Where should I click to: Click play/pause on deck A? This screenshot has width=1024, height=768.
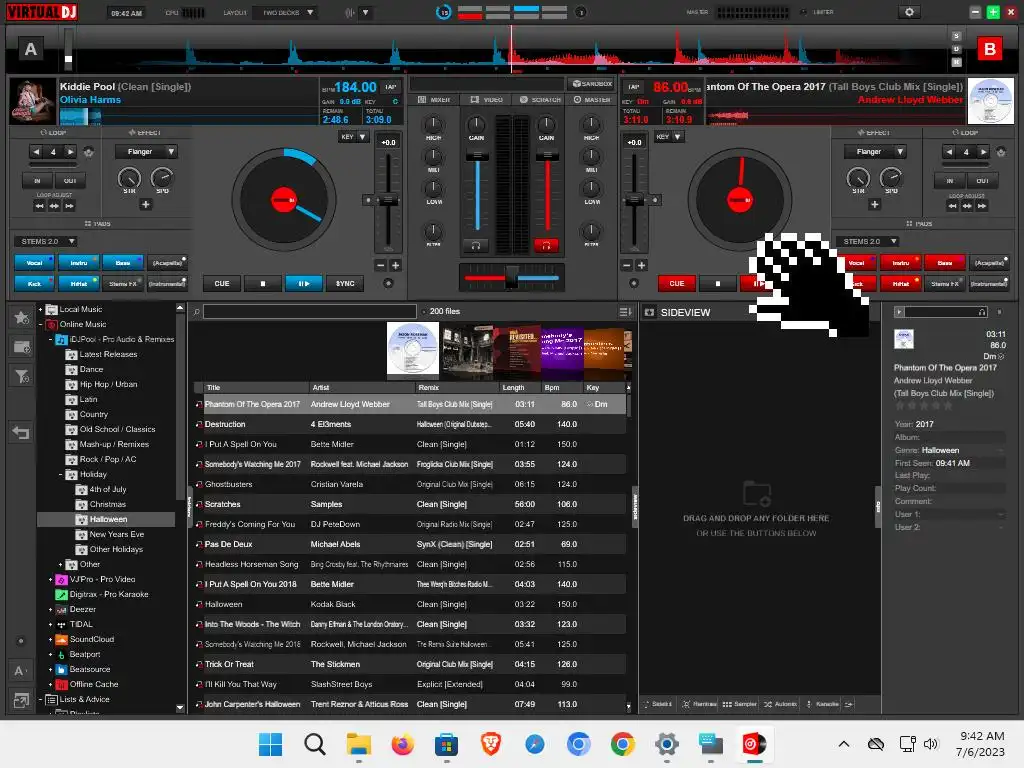click(x=304, y=283)
